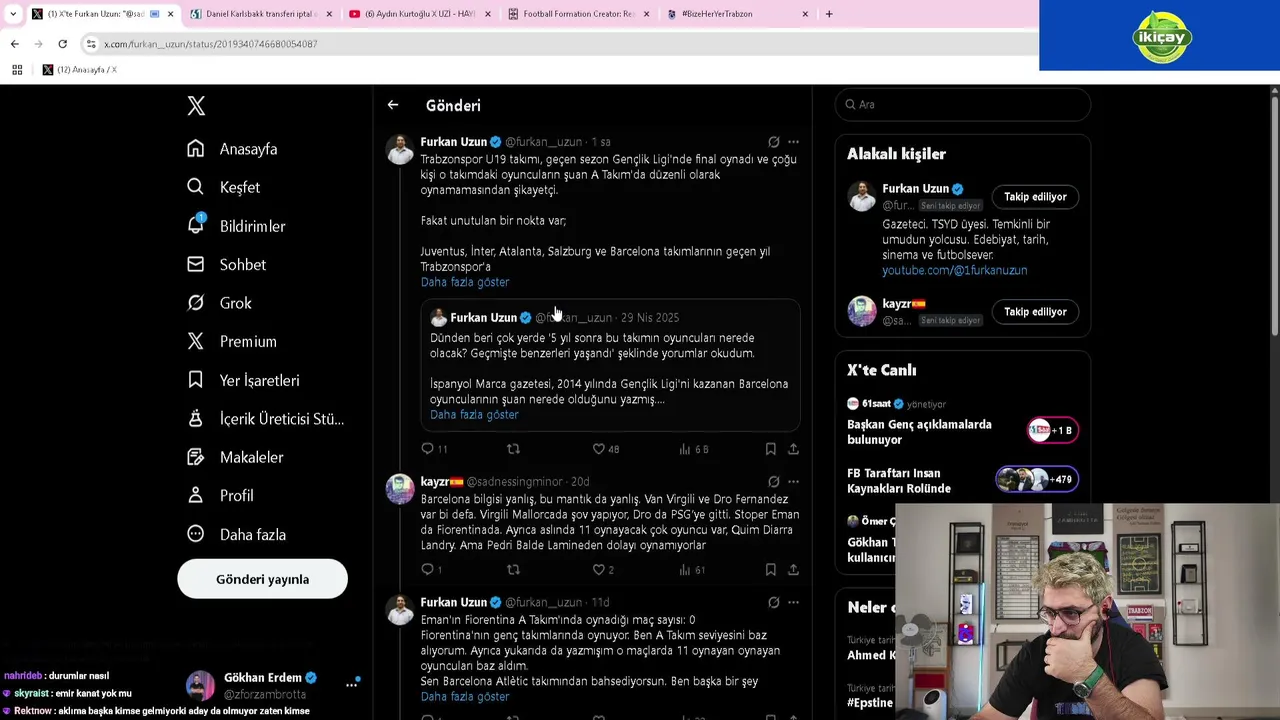
Task: Reply to main post with 11 comments
Action: (x=434, y=449)
